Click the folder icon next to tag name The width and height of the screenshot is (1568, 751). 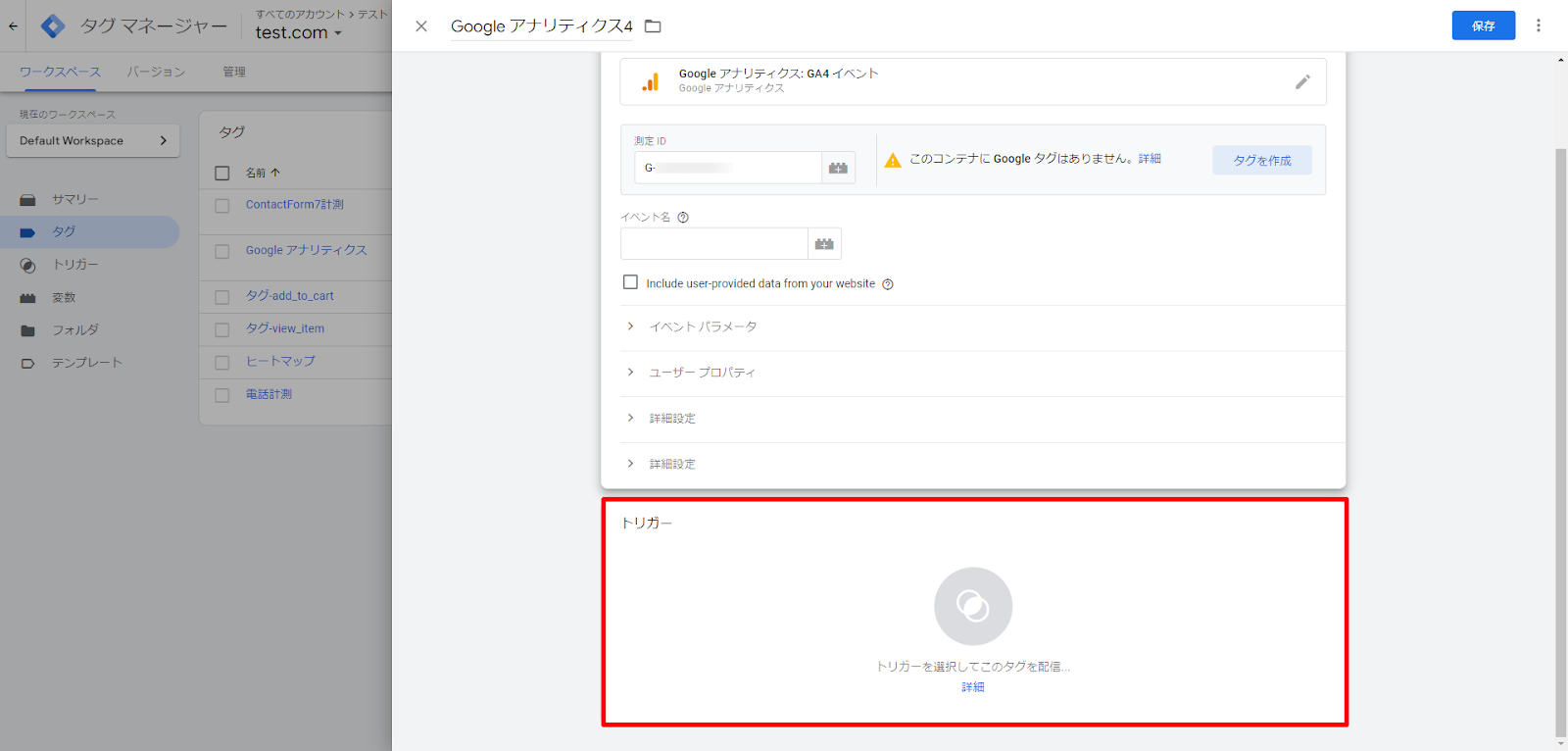pyautogui.click(x=653, y=26)
